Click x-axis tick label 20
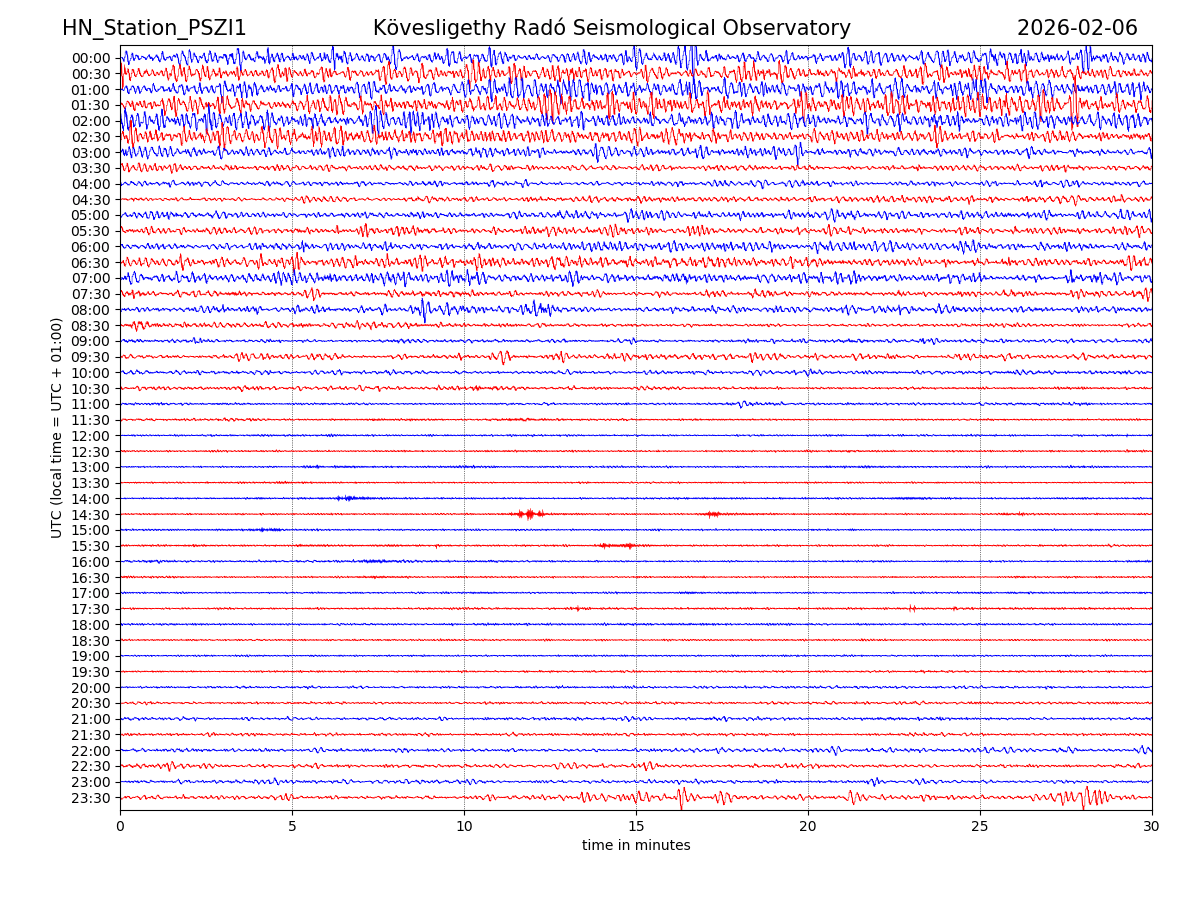Viewport: 1200px width, 900px height. [808, 827]
